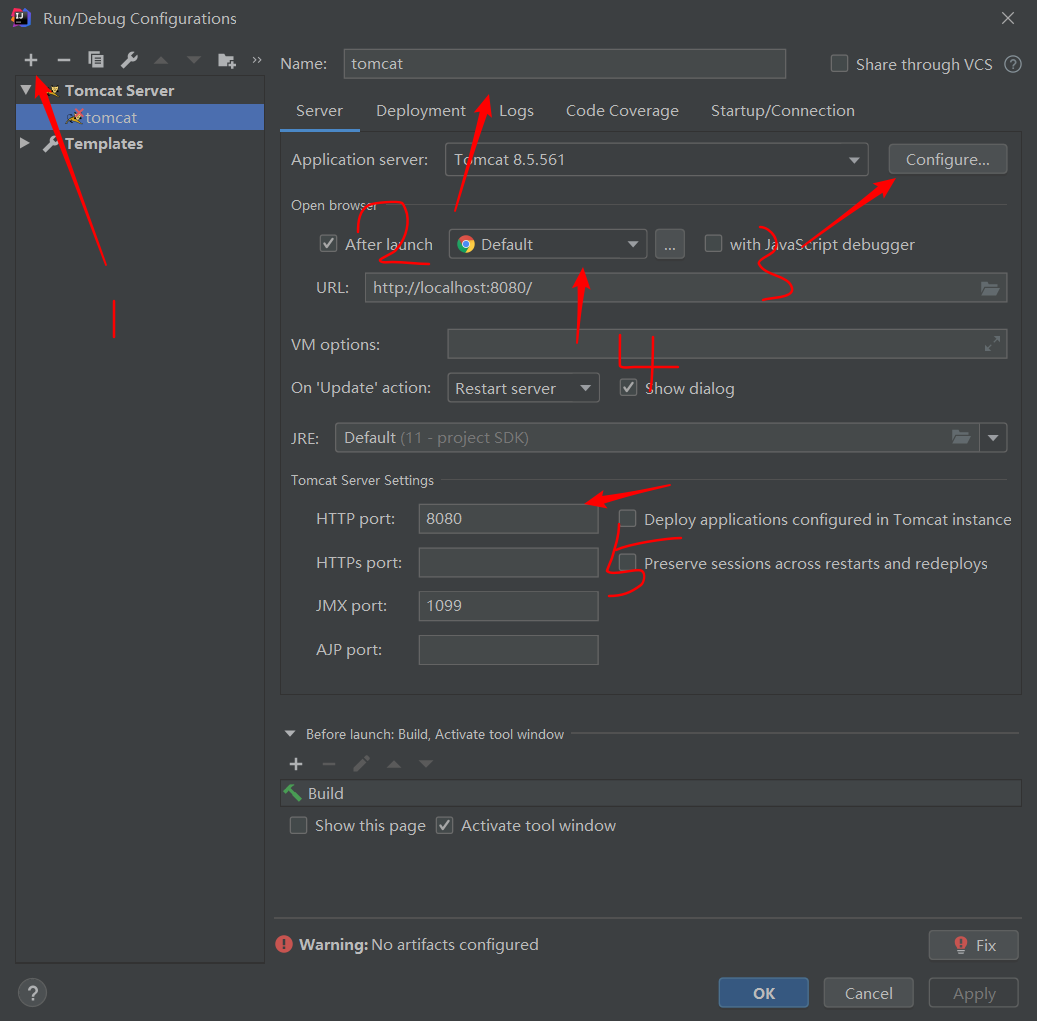Click the OK button

(764, 993)
